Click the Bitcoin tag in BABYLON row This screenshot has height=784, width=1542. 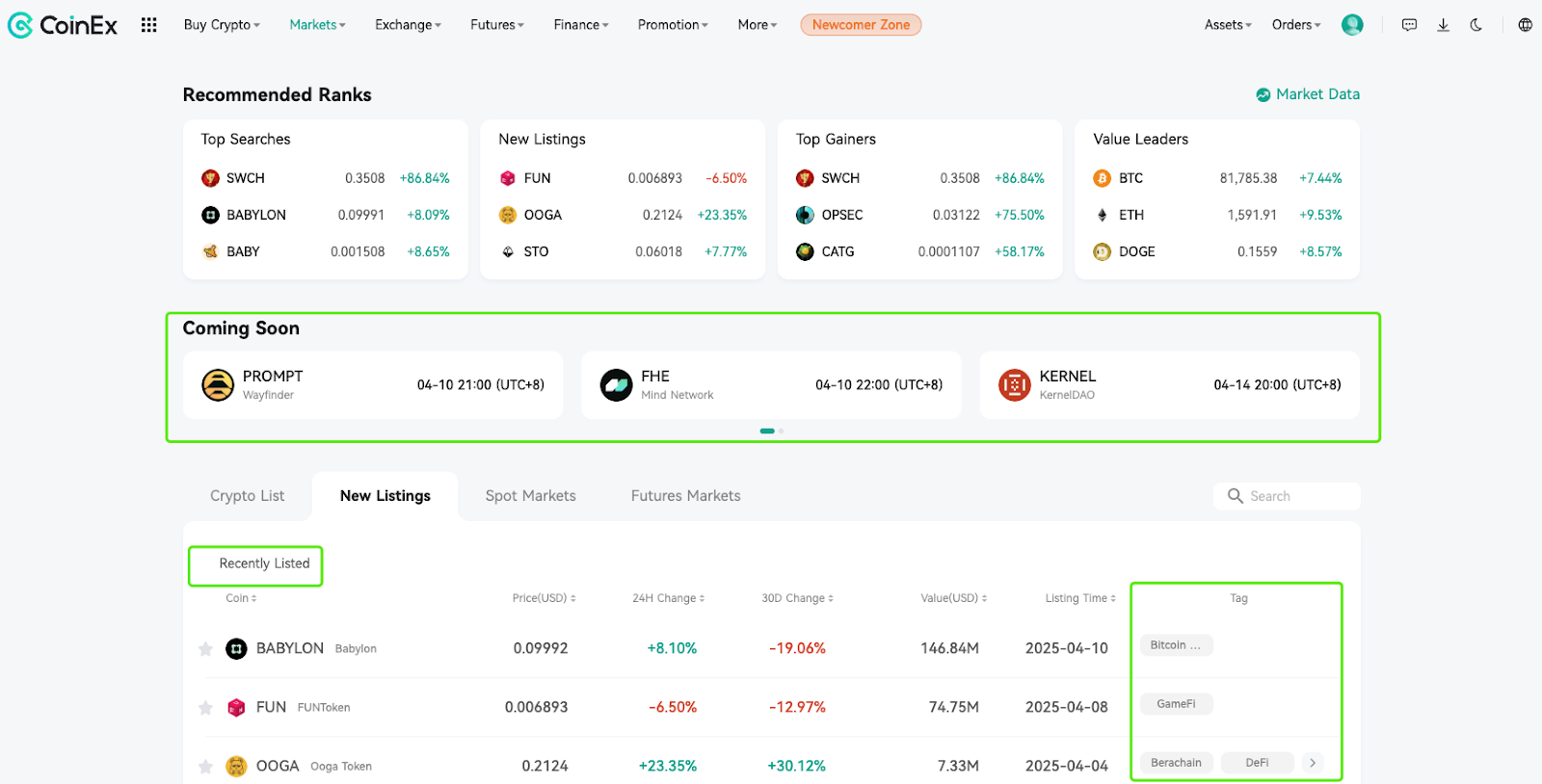(x=1176, y=645)
